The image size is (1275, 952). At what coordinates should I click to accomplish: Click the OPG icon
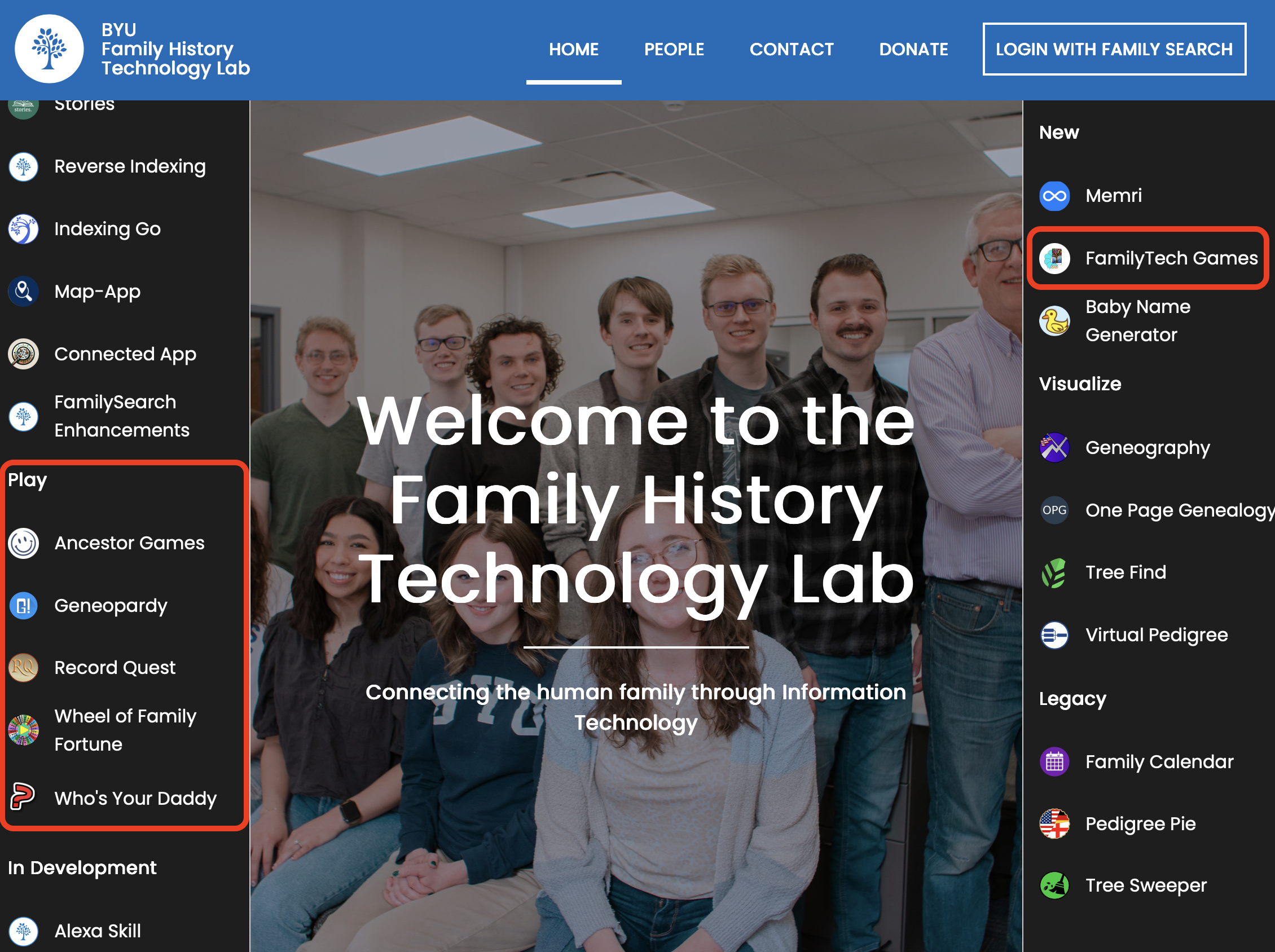(1054, 510)
